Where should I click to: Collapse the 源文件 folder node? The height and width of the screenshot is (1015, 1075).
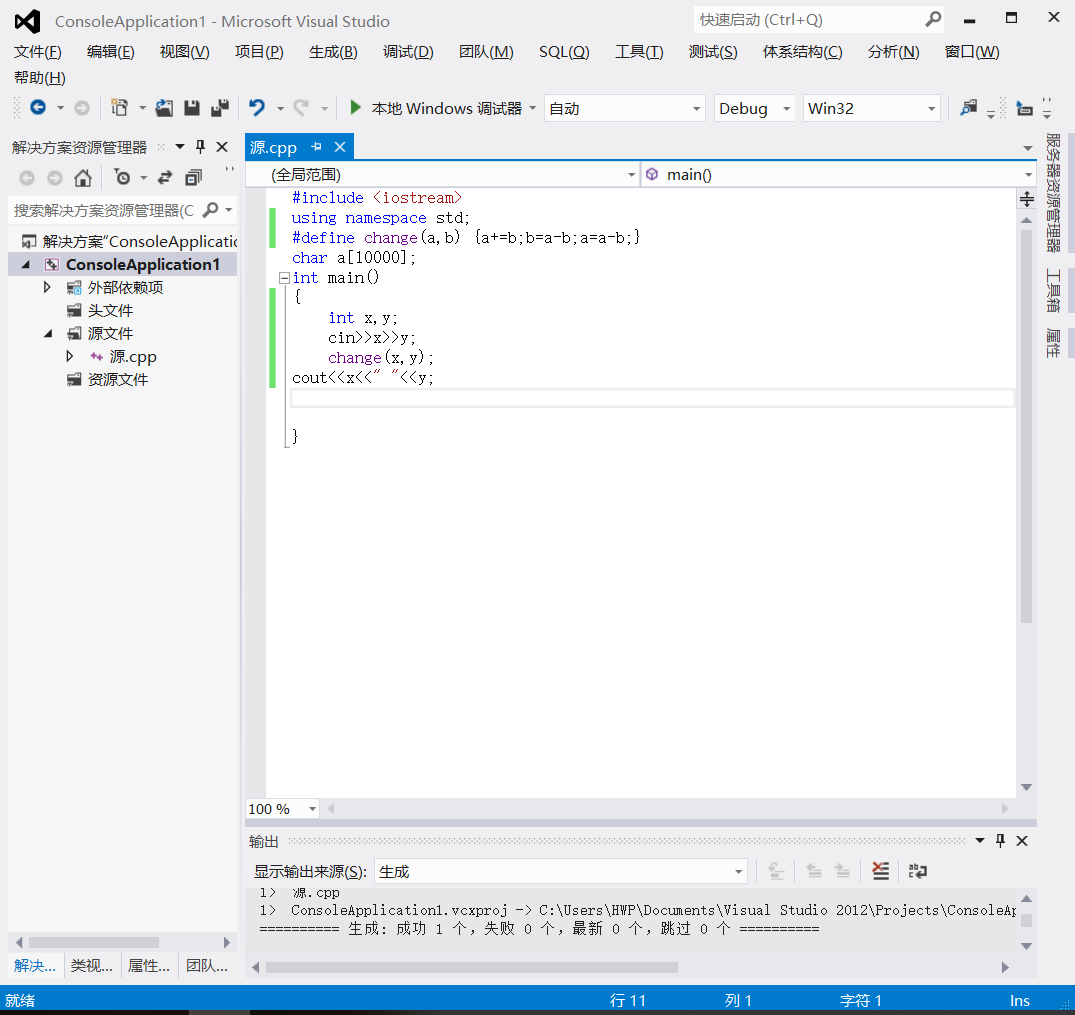coord(47,333)
